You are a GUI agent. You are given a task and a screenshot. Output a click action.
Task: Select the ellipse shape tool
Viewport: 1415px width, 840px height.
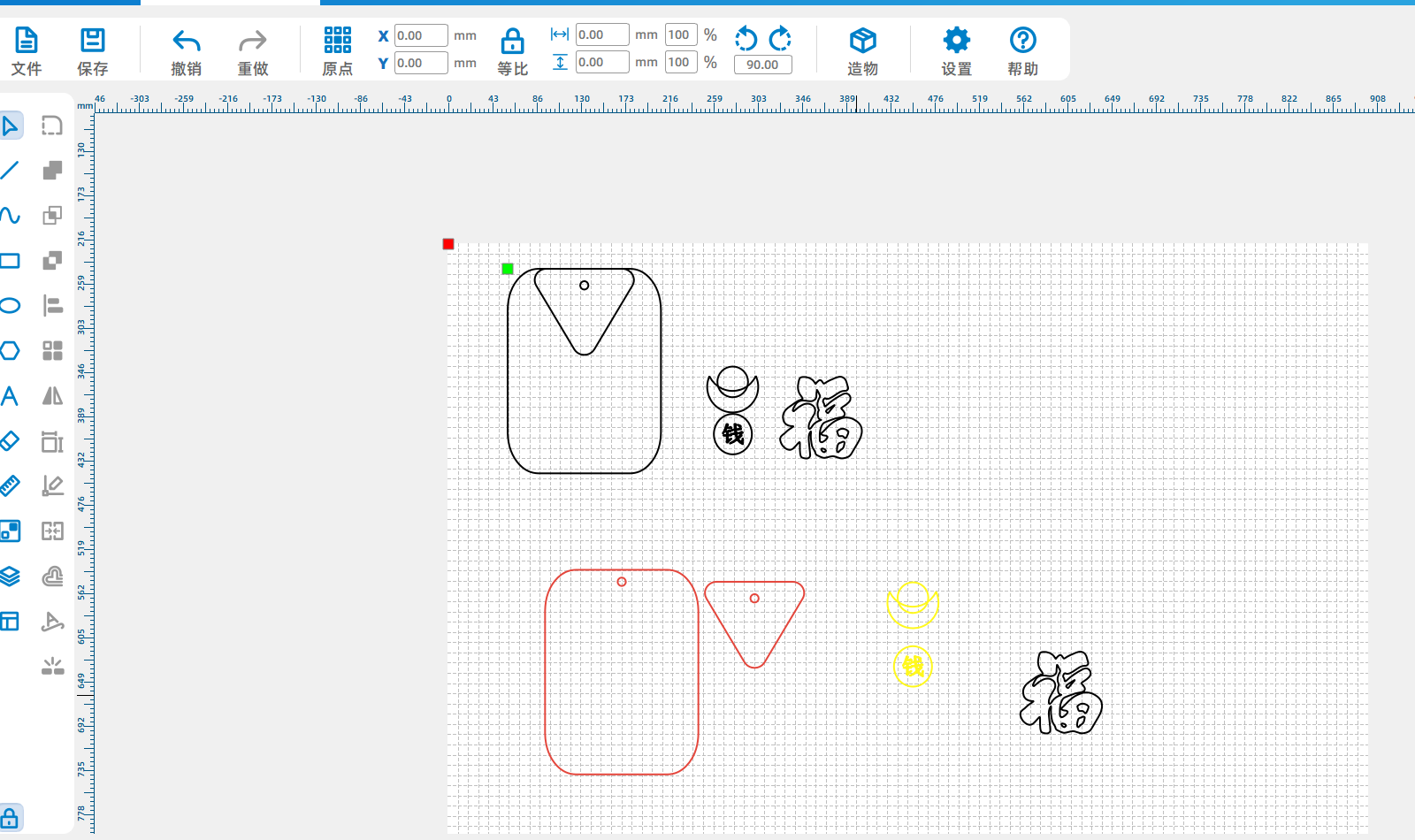[x=10, y=306]
